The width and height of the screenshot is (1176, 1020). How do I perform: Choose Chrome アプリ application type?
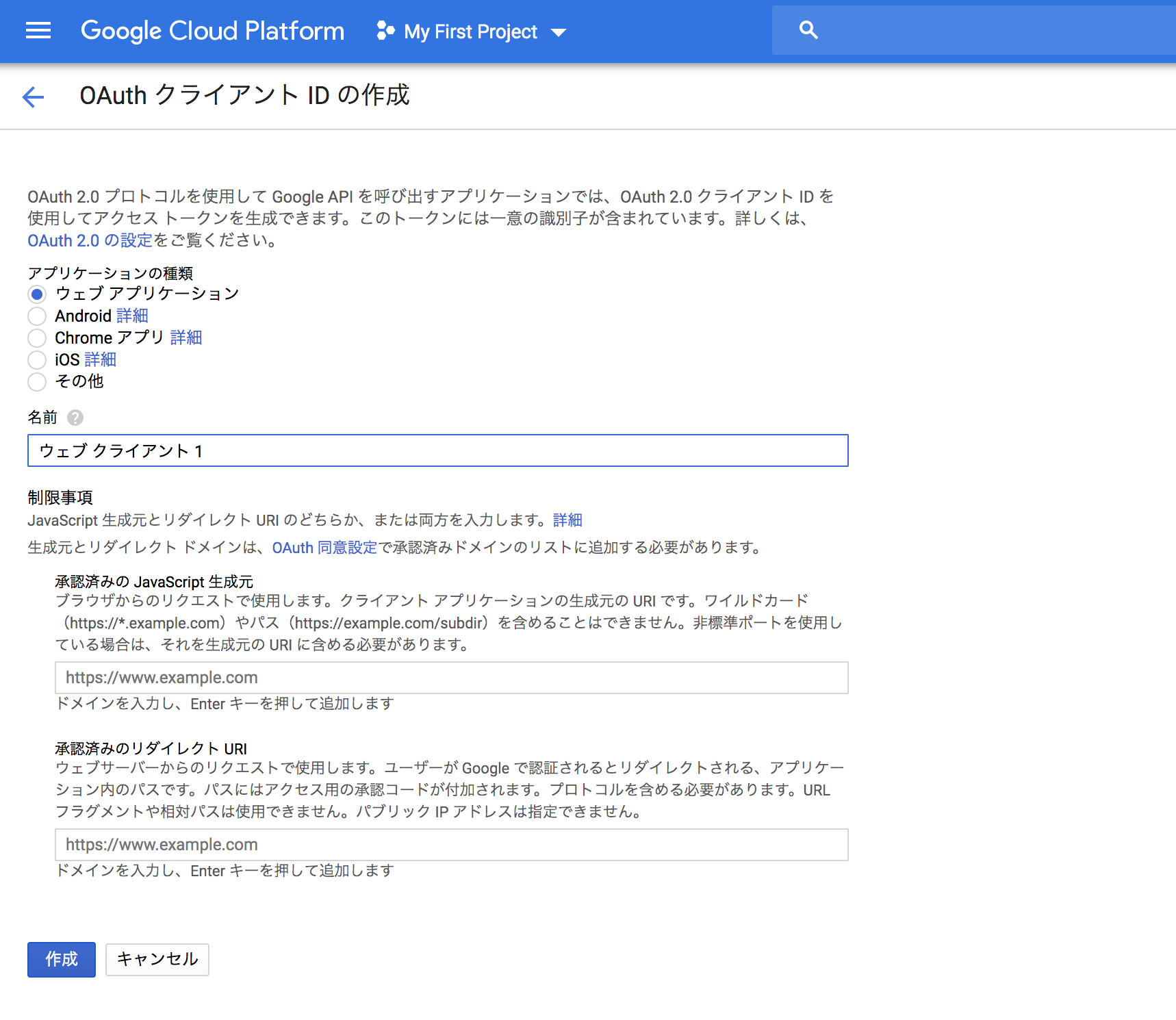(37, 338)
